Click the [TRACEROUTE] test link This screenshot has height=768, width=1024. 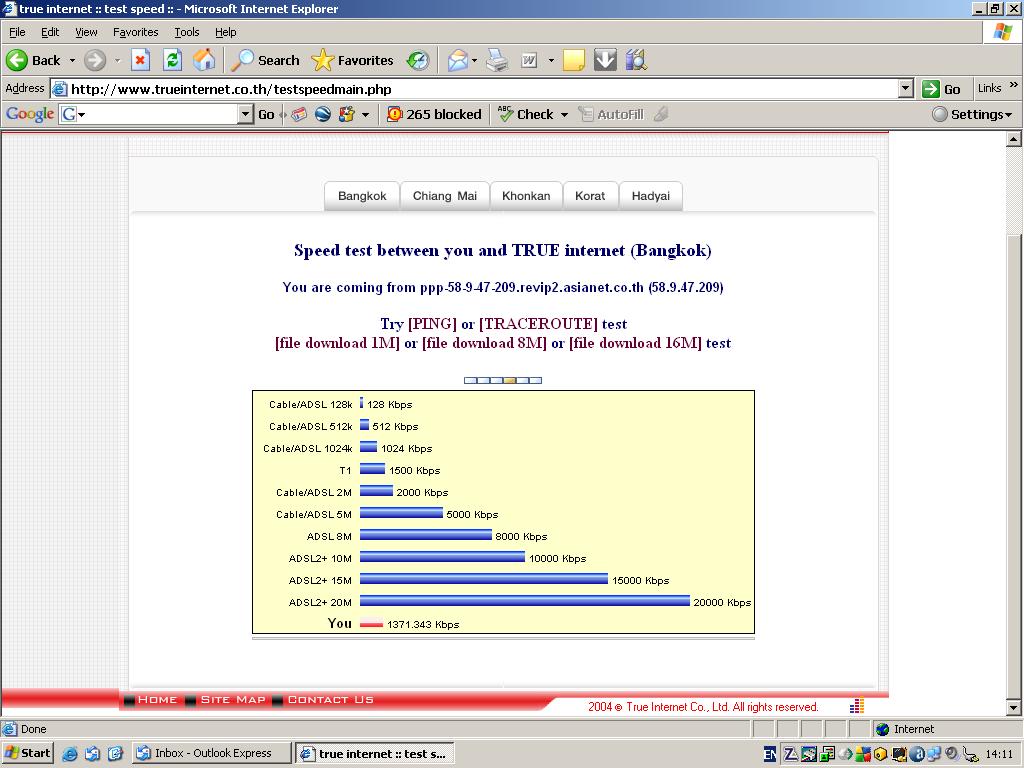click(538, 324)
